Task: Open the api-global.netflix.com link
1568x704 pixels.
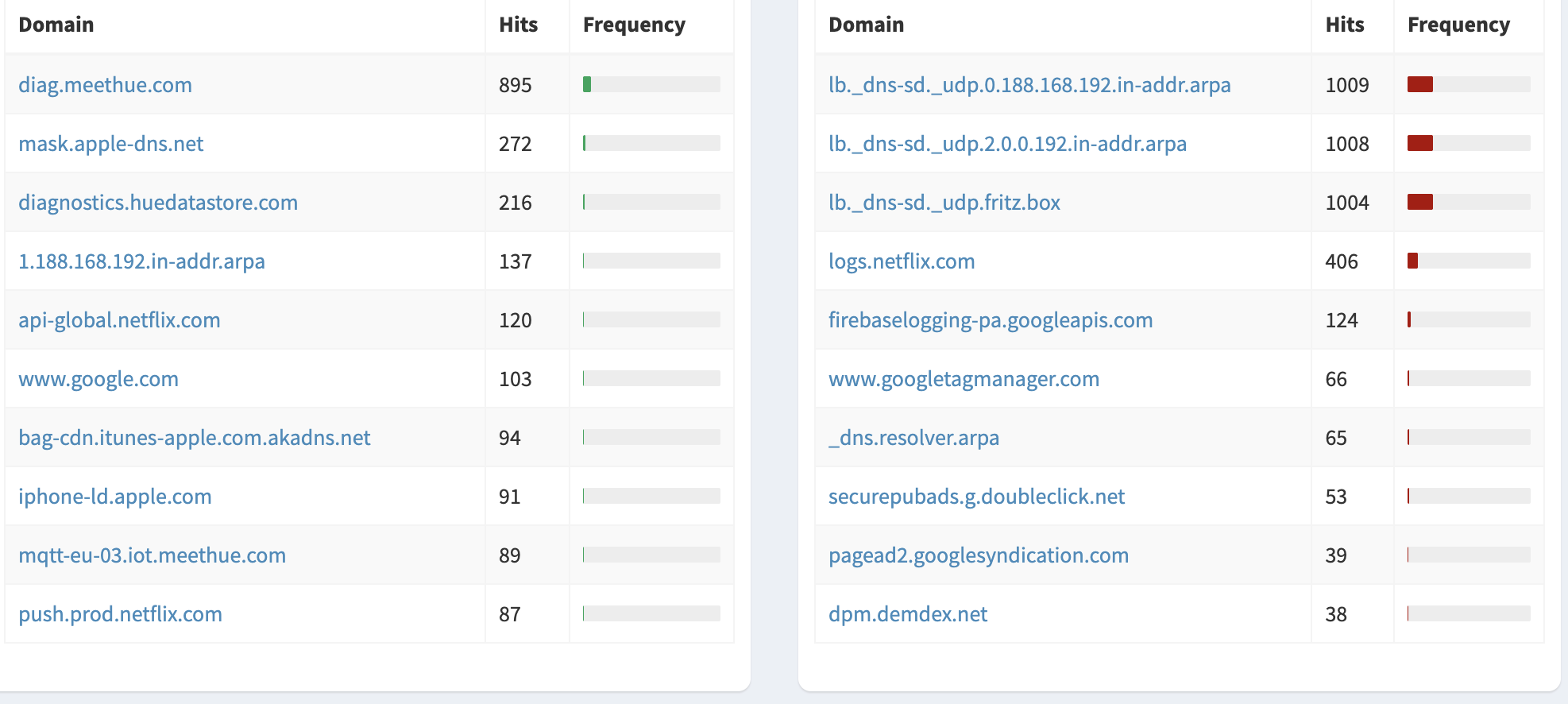Action: [x=119, y=320]
